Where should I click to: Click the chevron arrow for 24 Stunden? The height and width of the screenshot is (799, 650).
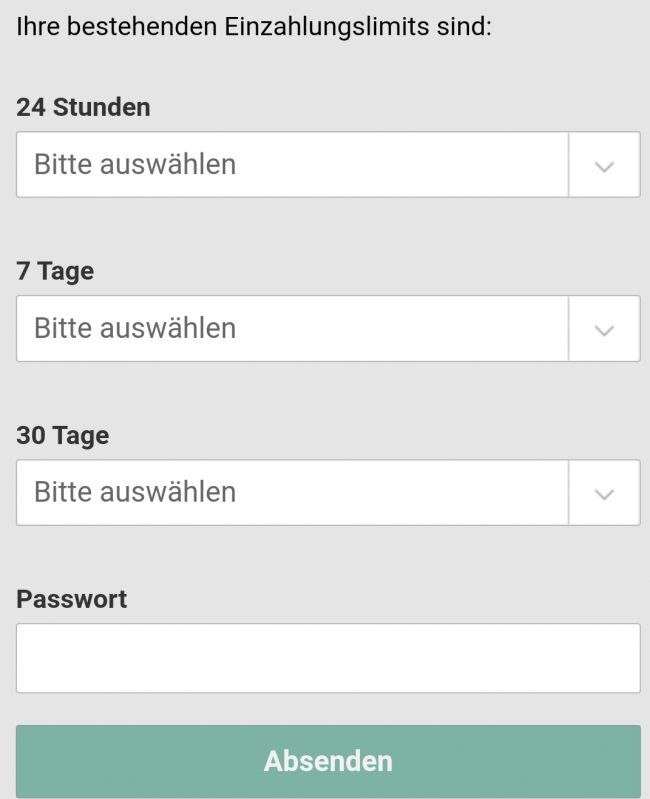coord(604,165)
